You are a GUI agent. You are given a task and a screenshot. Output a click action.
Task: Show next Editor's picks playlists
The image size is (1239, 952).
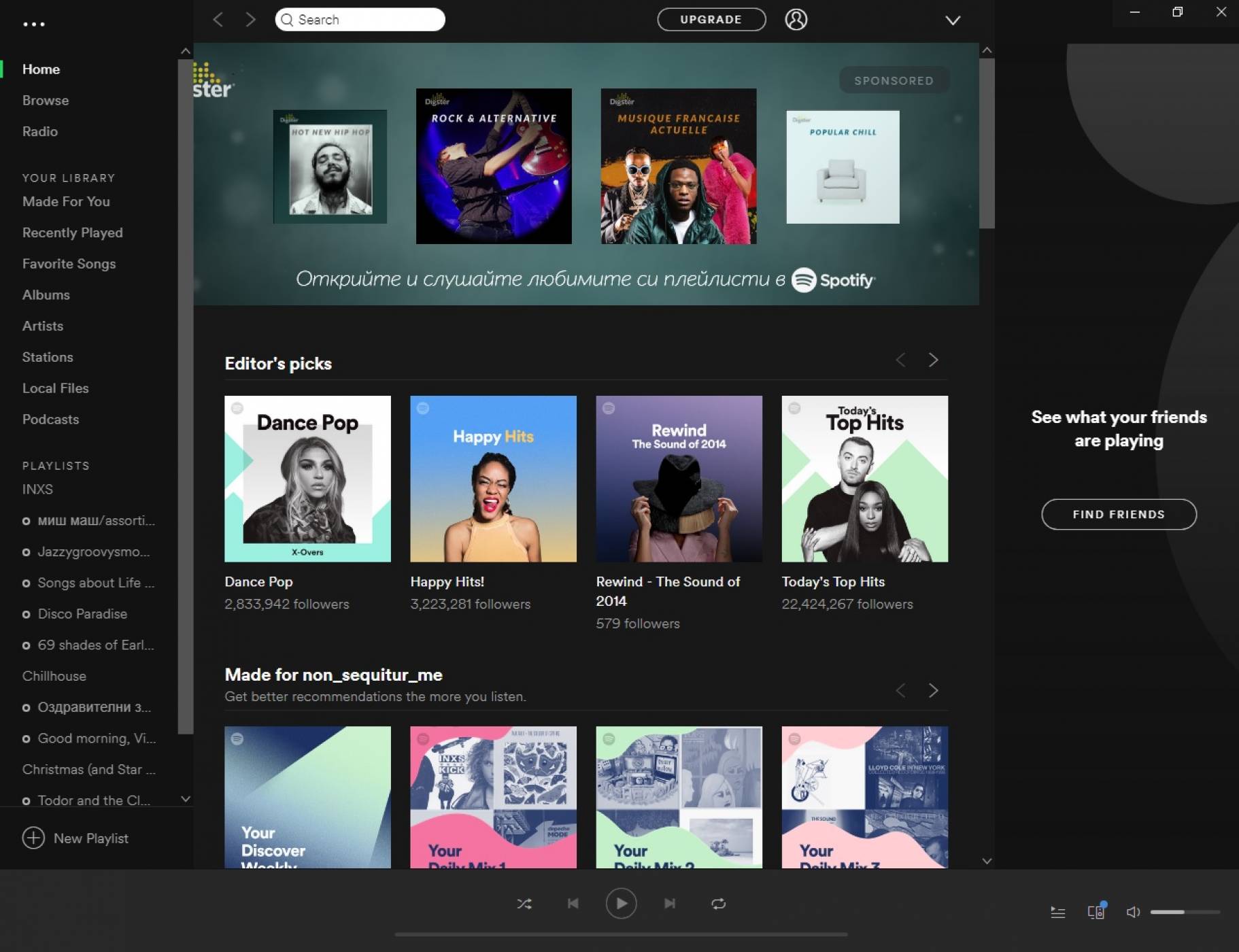point(933,360)
